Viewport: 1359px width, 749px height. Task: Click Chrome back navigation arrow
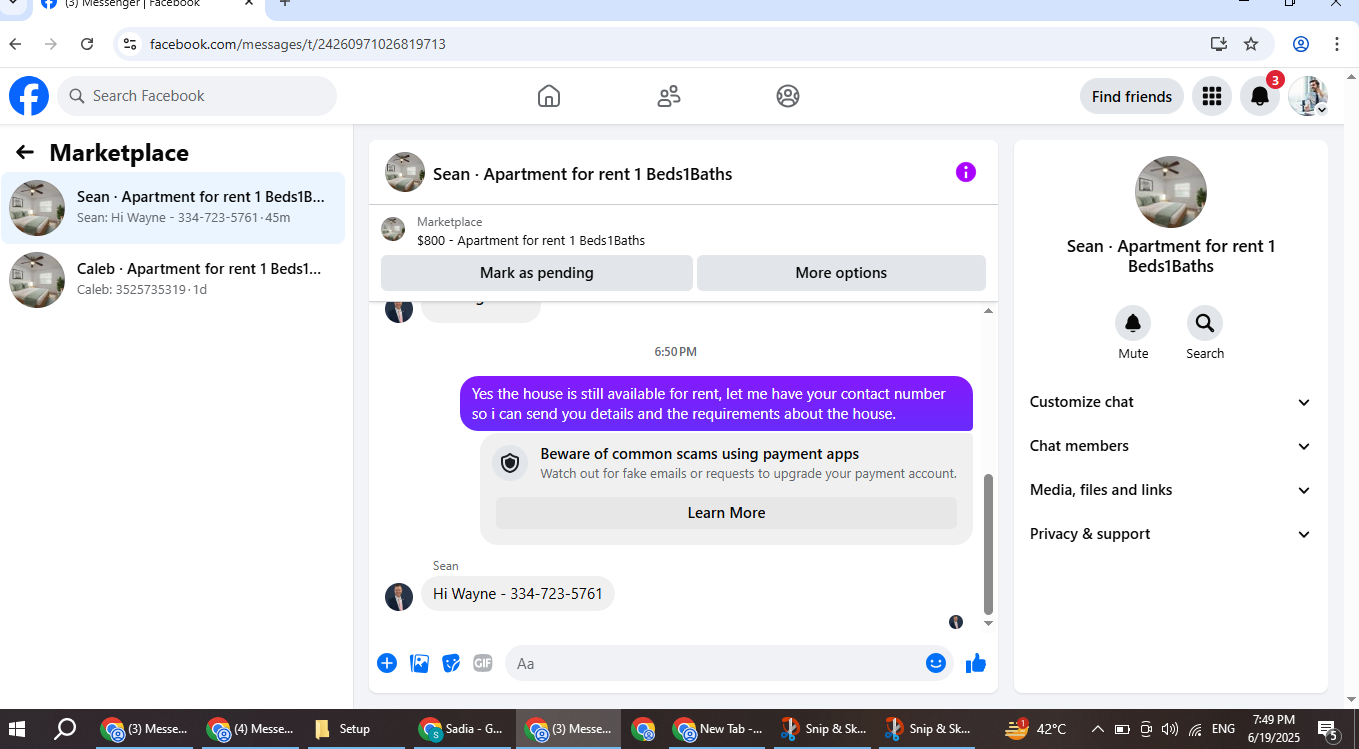point(15,44)
